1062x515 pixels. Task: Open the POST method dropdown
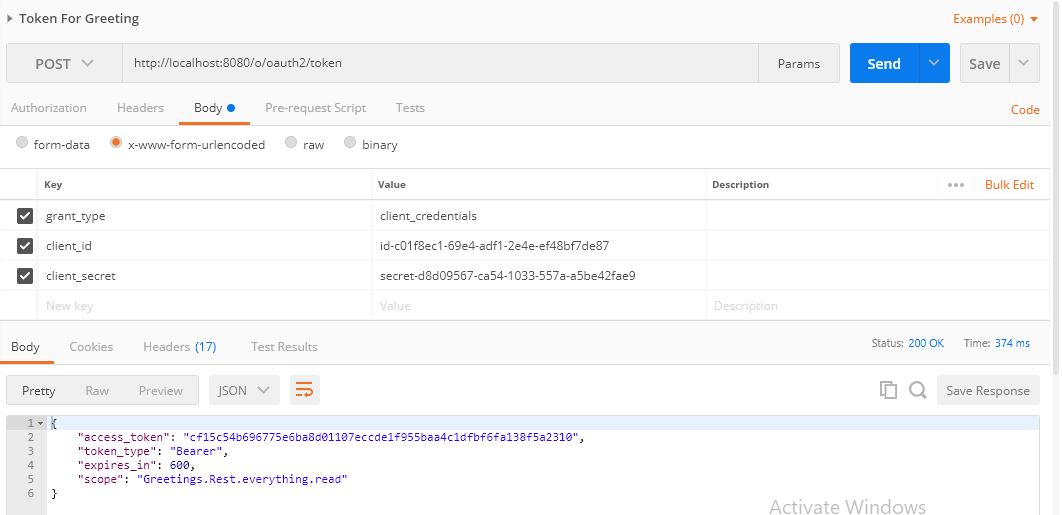(x=64, y=64)
